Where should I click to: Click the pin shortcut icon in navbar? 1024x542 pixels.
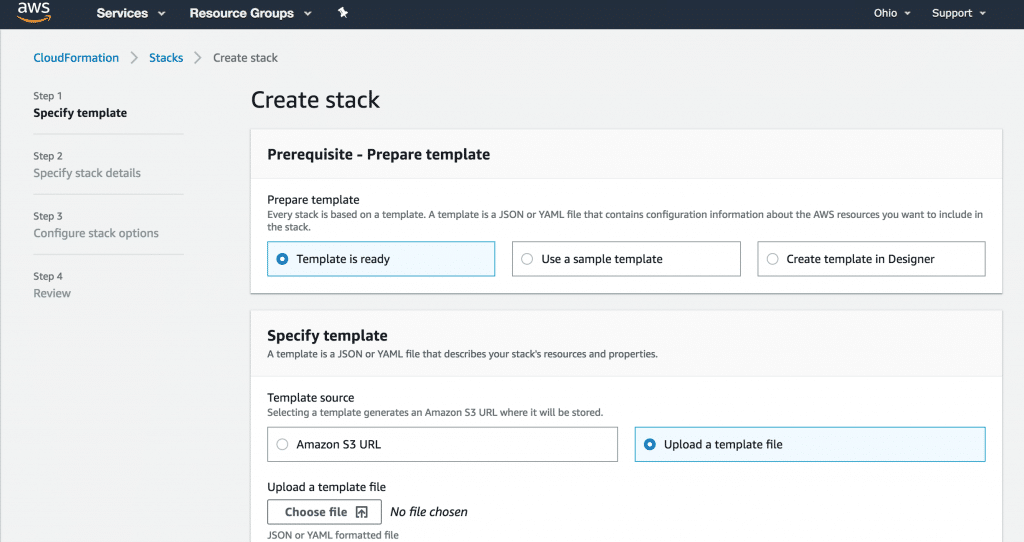[x=343, y=12]
